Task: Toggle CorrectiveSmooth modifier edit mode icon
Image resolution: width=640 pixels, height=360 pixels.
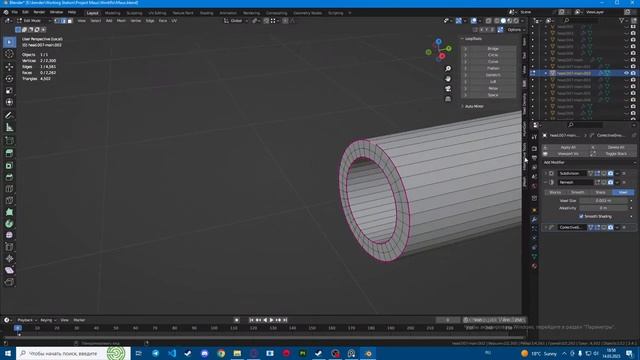Action: 598,227
